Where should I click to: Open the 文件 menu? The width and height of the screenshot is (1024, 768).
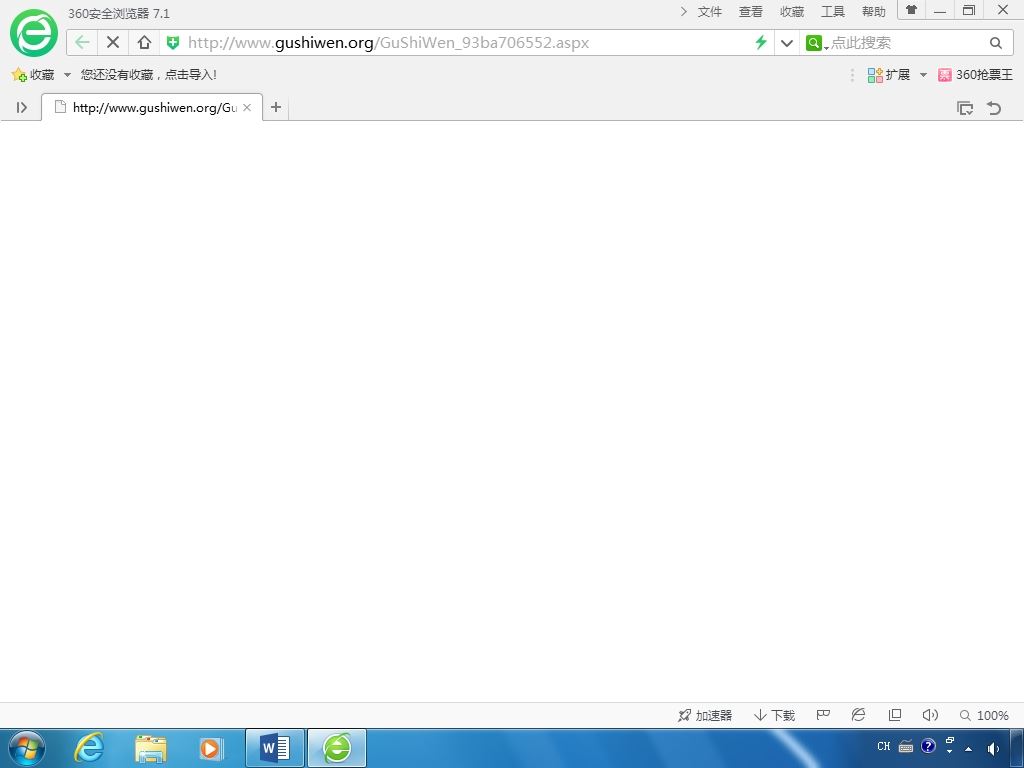point(710,12)
